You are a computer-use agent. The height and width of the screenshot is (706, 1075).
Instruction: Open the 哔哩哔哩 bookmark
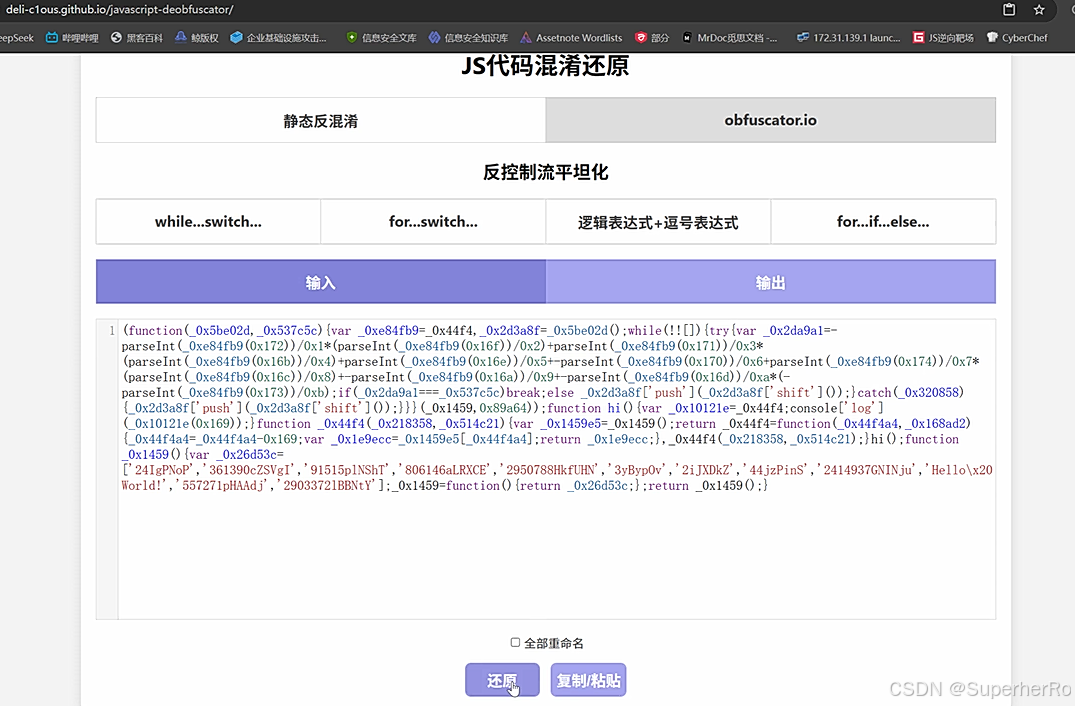click(x=72, y=38)
